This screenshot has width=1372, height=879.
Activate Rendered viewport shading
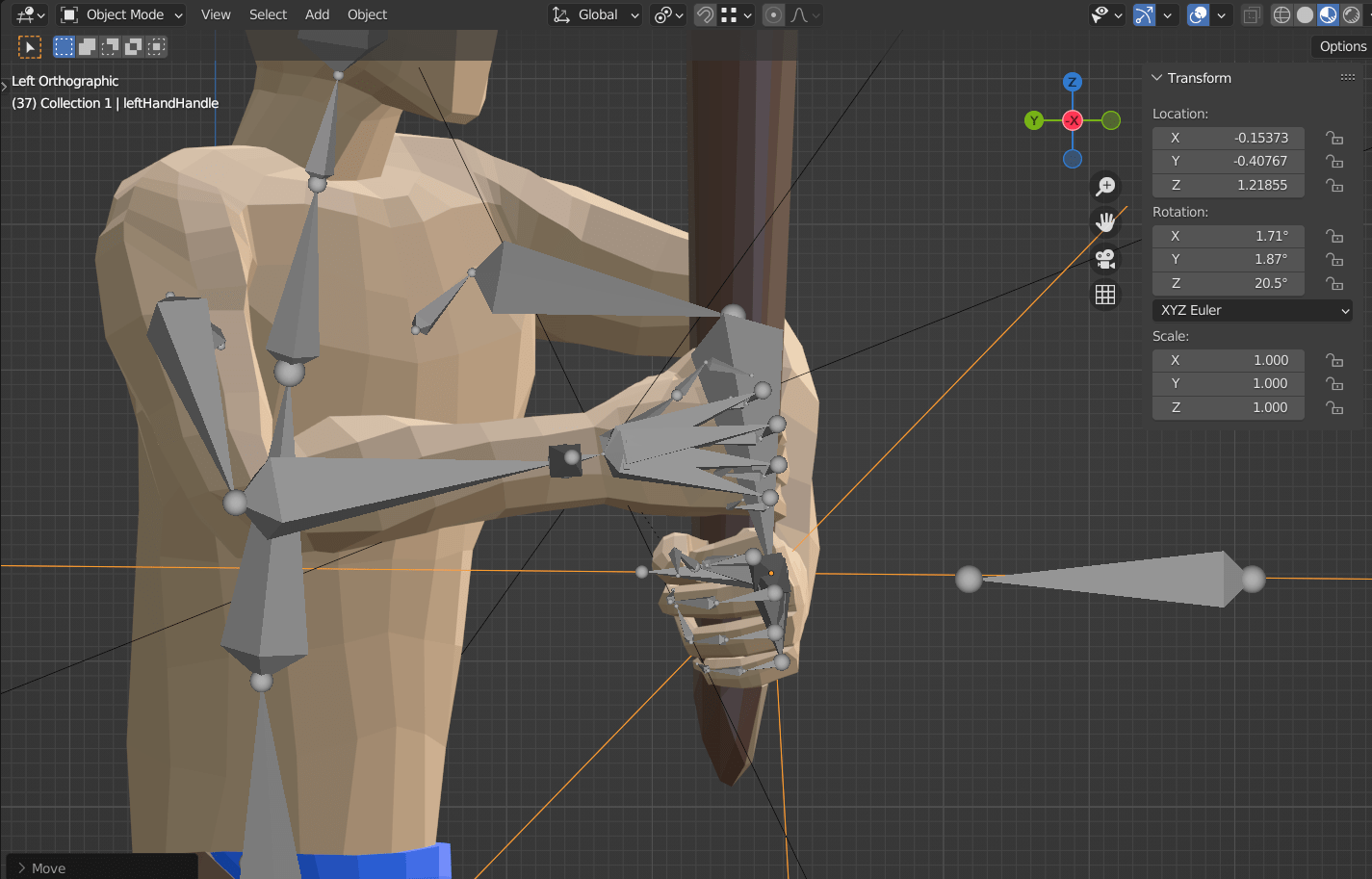pyautogui.click(x=1351, y=14)
